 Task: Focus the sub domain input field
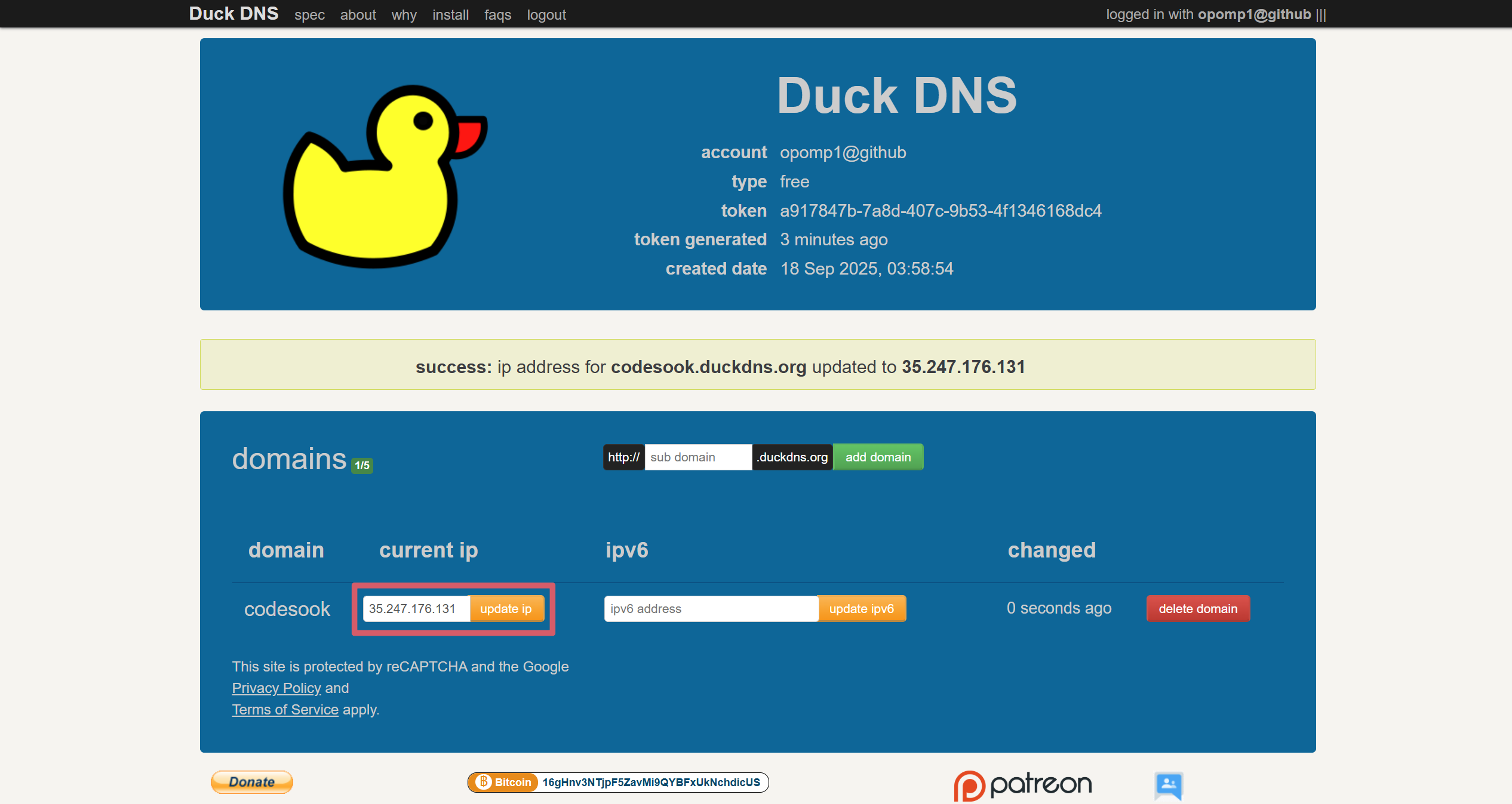[x=697, y=457]
